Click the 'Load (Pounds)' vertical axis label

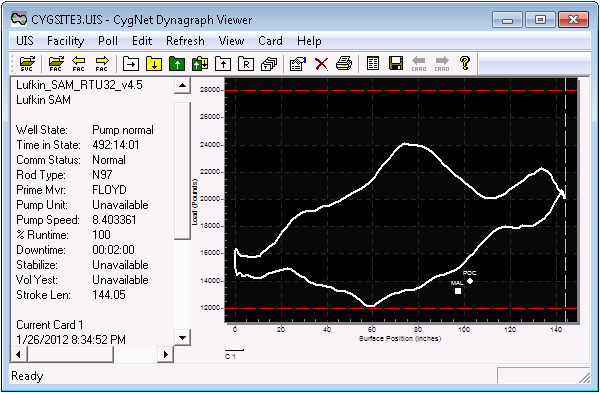195,202
